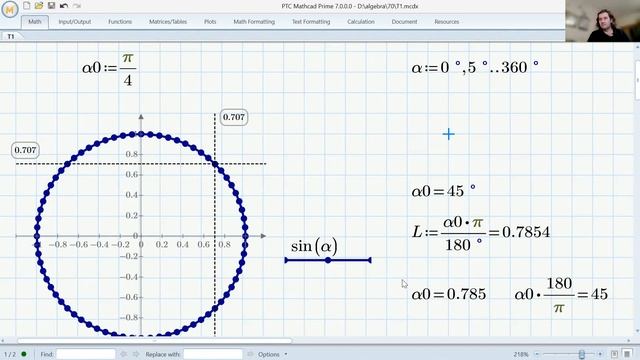Open the Functions ribbon tab
This screenshot has width=640, height=360.
click(x=120, y=22)
